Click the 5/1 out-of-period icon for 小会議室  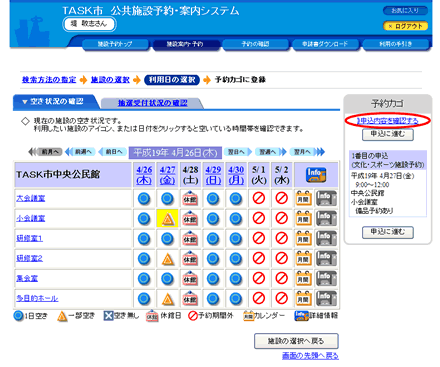click(259, 219)
